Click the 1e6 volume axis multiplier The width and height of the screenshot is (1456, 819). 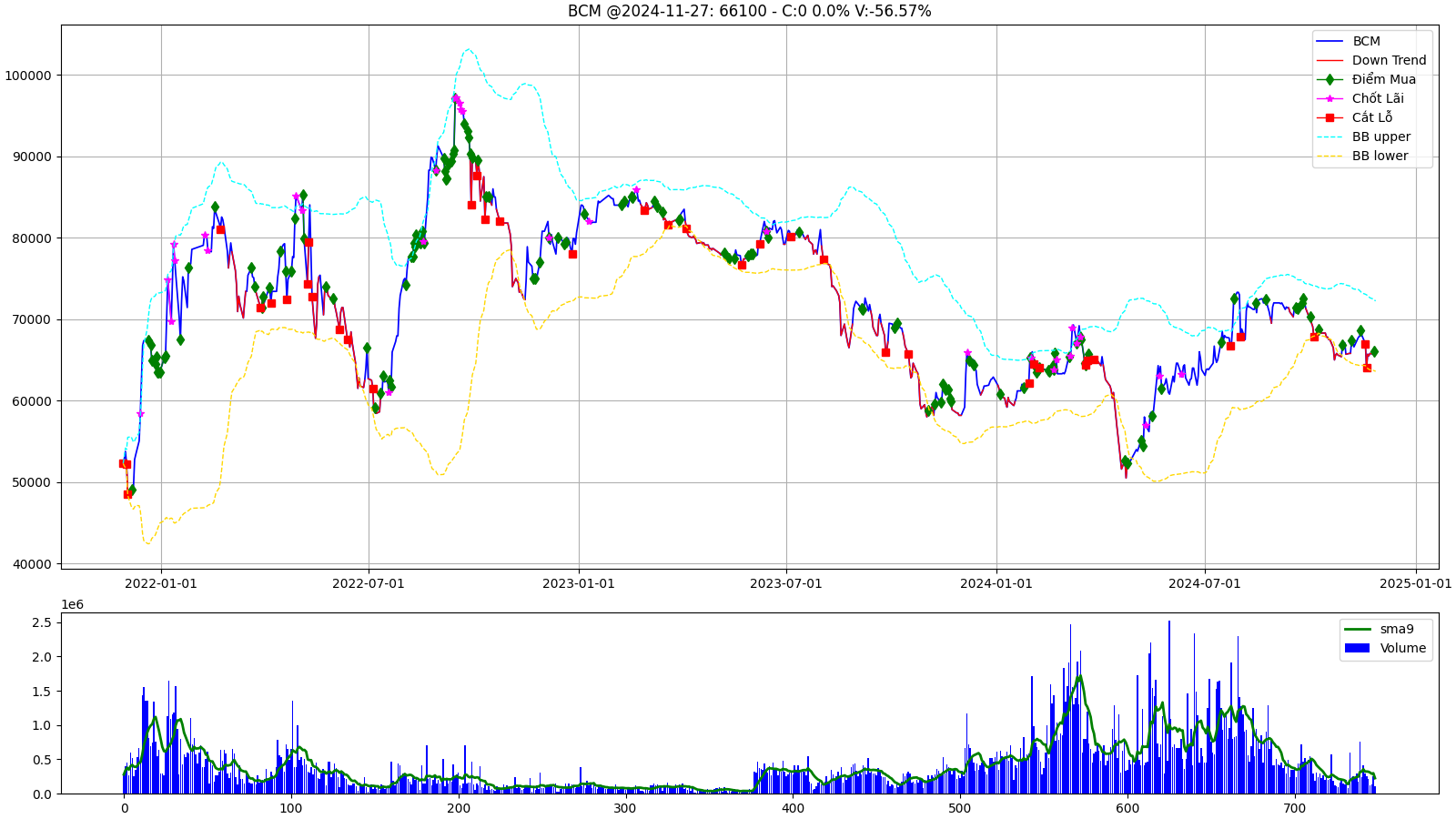click(x=73, y=605)
